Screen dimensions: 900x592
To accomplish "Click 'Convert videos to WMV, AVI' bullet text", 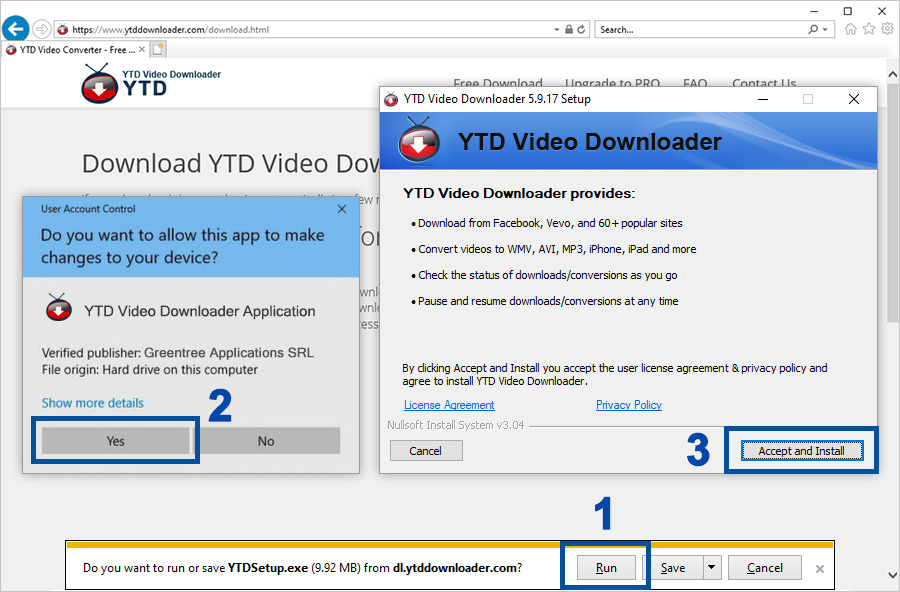I will (x=557, y=249).
